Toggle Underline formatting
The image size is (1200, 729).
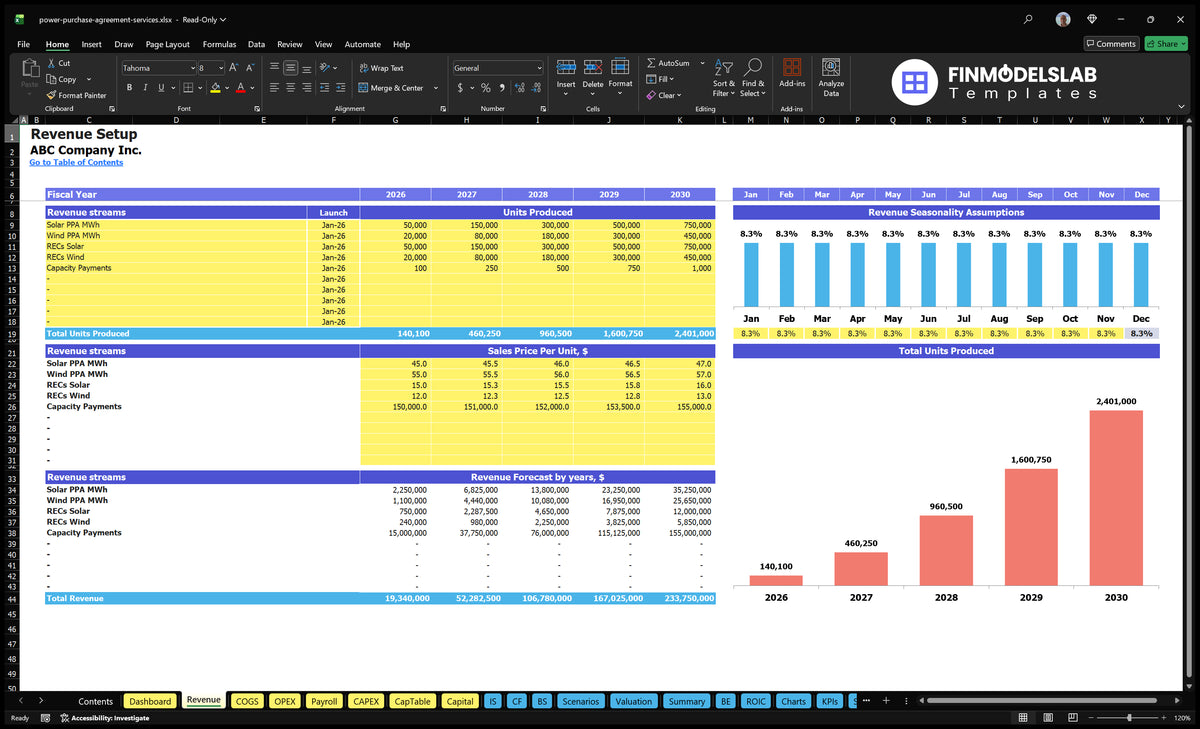(x=161, y=88)
